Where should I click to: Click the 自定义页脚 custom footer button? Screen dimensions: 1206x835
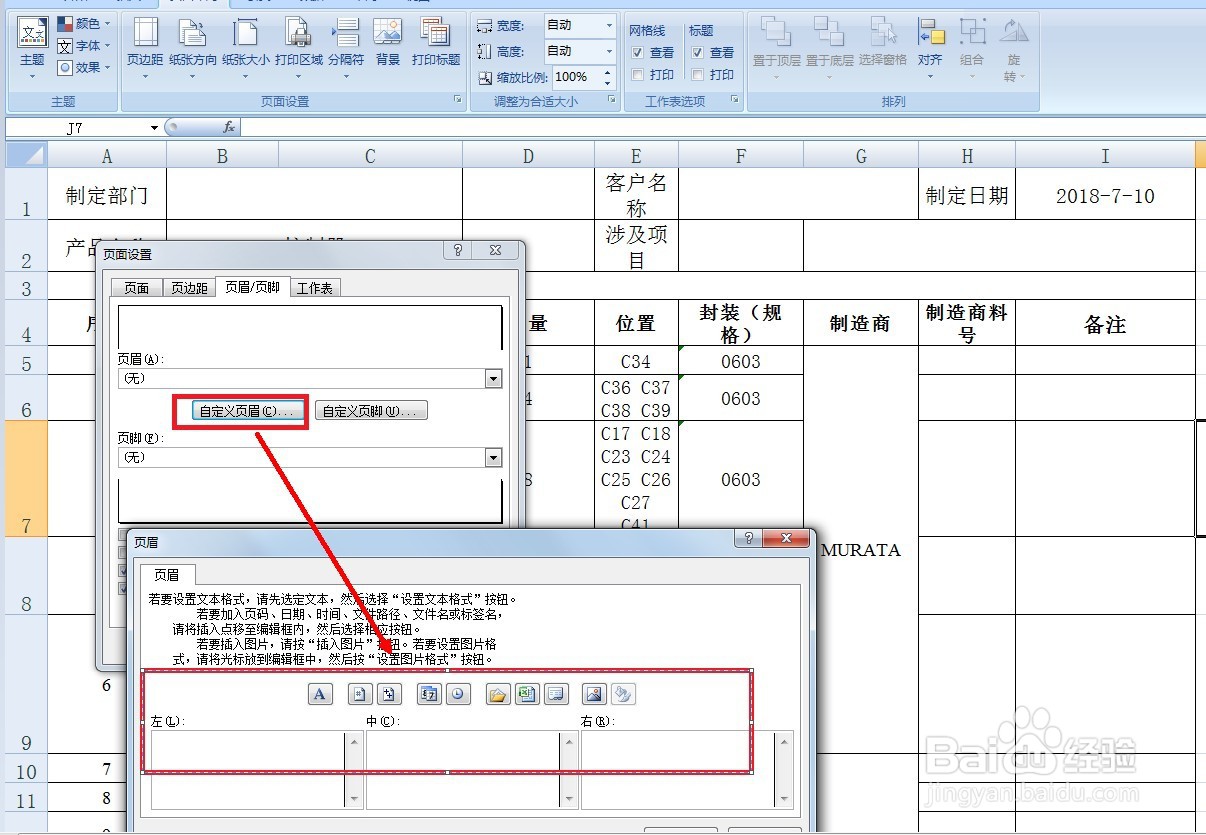[371, 409]
